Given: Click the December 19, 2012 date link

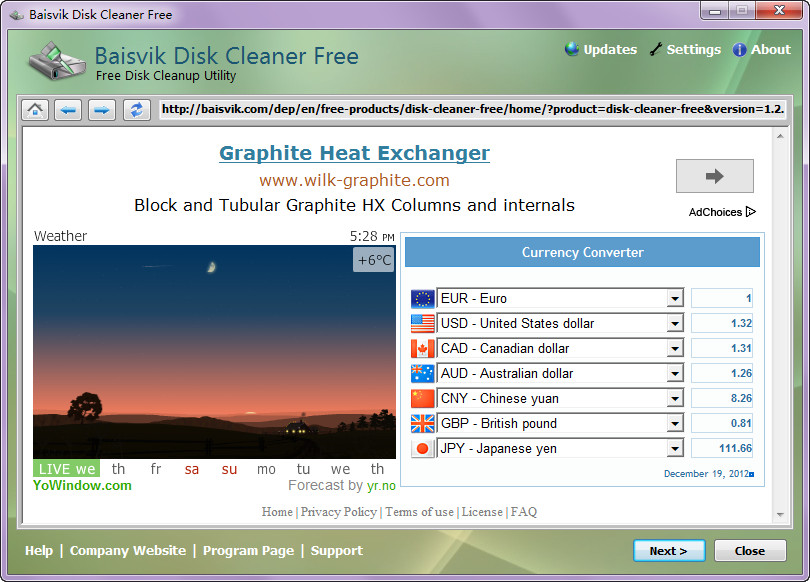Looking at the screenshot, I should coord(706,474).
